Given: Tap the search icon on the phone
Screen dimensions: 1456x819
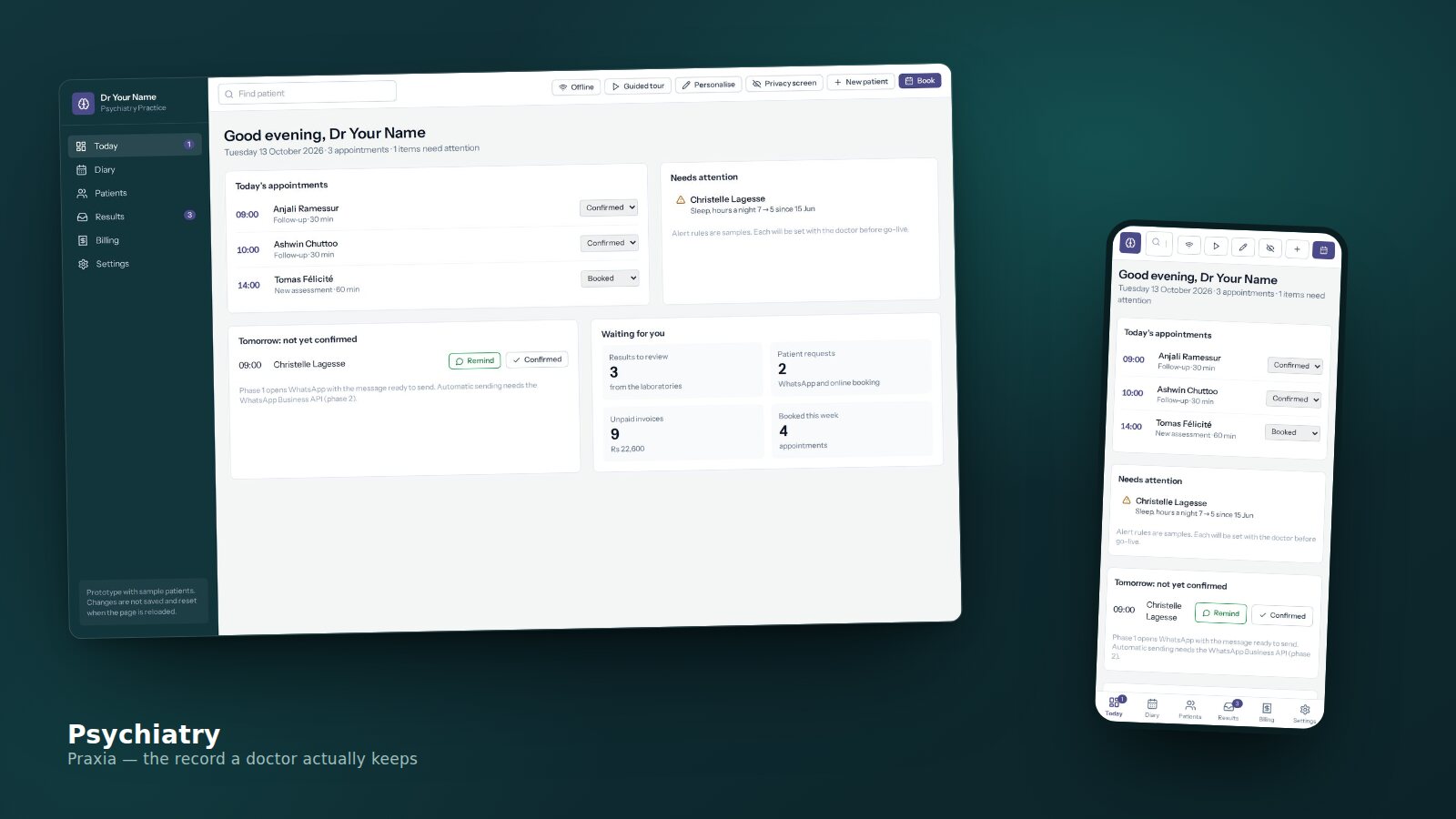Looking at the screenshot, I should coord(1156,243).
